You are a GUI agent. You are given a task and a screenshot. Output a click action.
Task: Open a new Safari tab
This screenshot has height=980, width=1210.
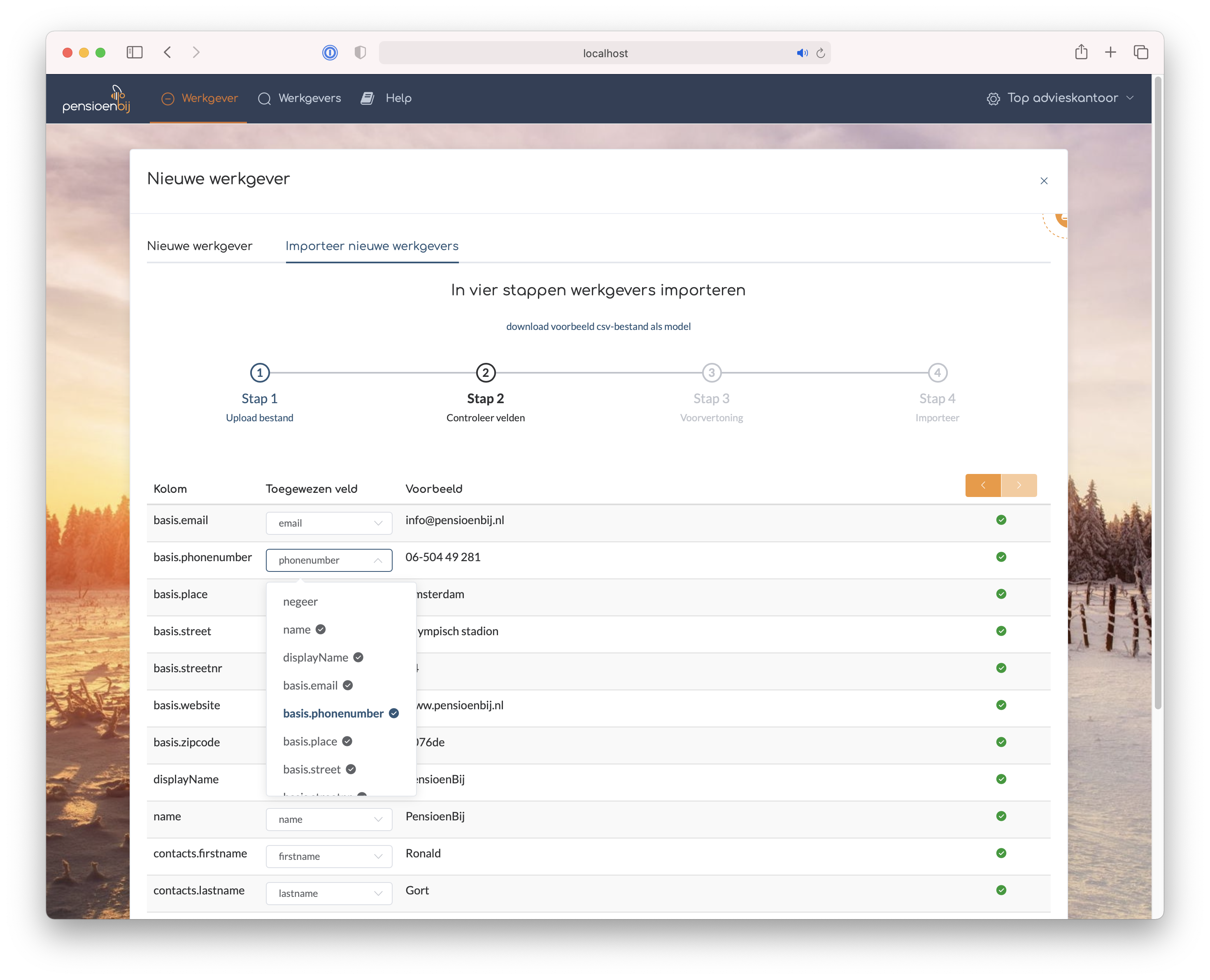pyautogui.click(x=1111, y=53)
